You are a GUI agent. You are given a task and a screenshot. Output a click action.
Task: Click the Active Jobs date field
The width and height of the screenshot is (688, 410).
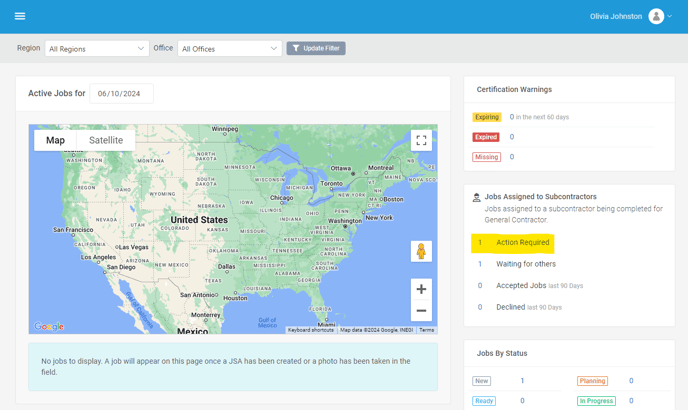click(122, 94)
